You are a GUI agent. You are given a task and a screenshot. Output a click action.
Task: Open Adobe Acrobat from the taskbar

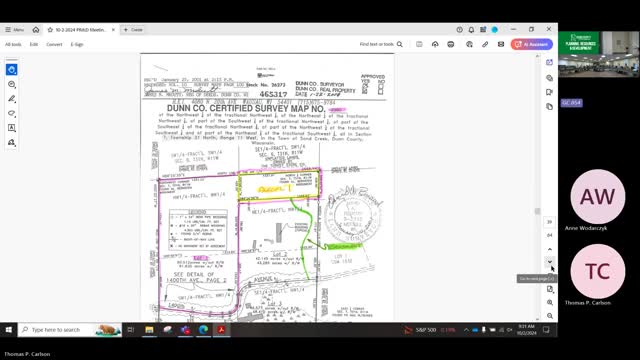221,330
